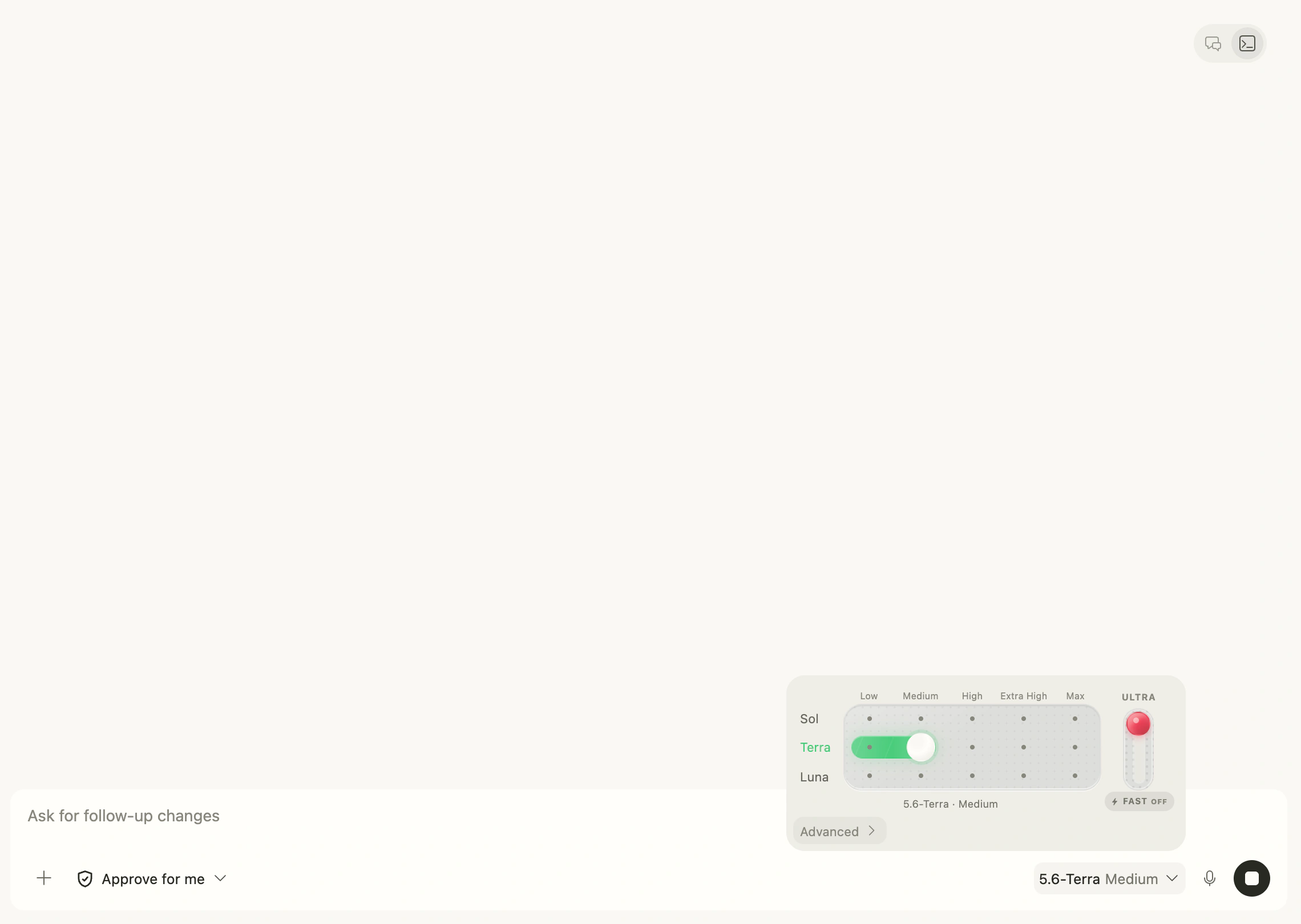
Task: Select the Sol model row label
Action: [x=809, y=719]
